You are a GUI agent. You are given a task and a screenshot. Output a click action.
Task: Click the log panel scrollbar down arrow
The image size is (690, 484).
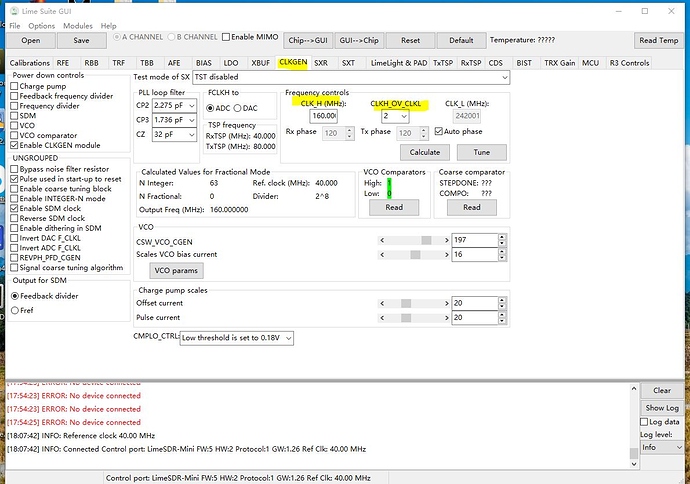click(634, 464)
